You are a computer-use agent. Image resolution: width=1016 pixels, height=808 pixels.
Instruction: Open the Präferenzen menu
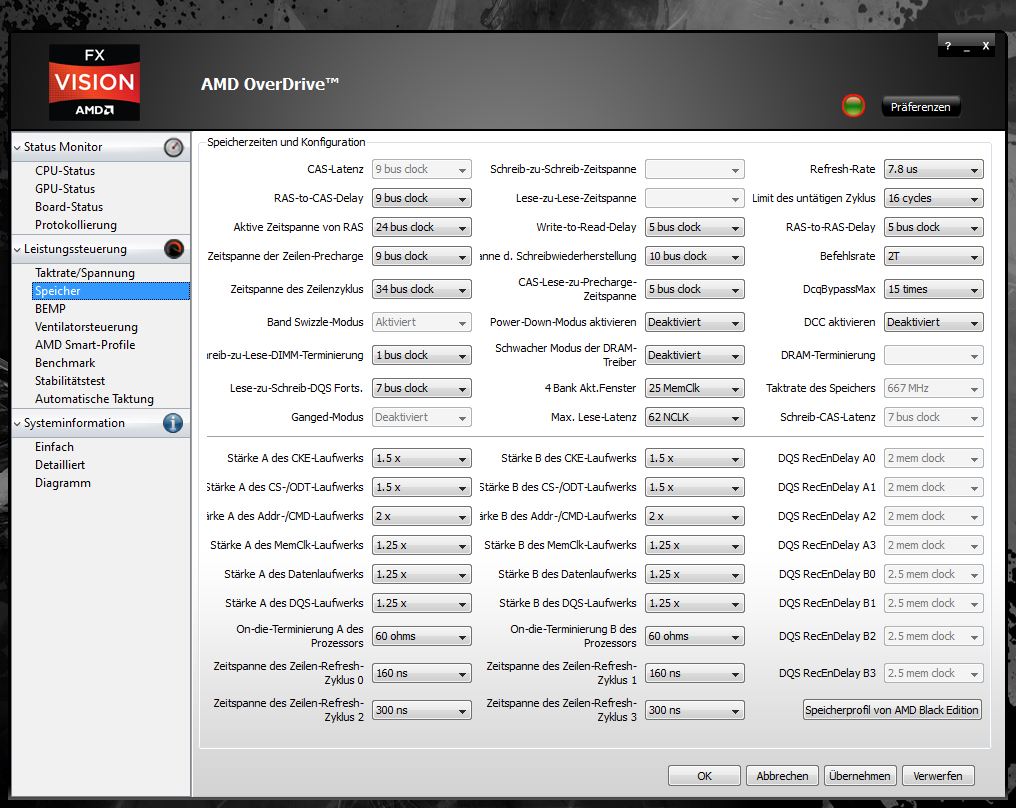coord(920,107)
